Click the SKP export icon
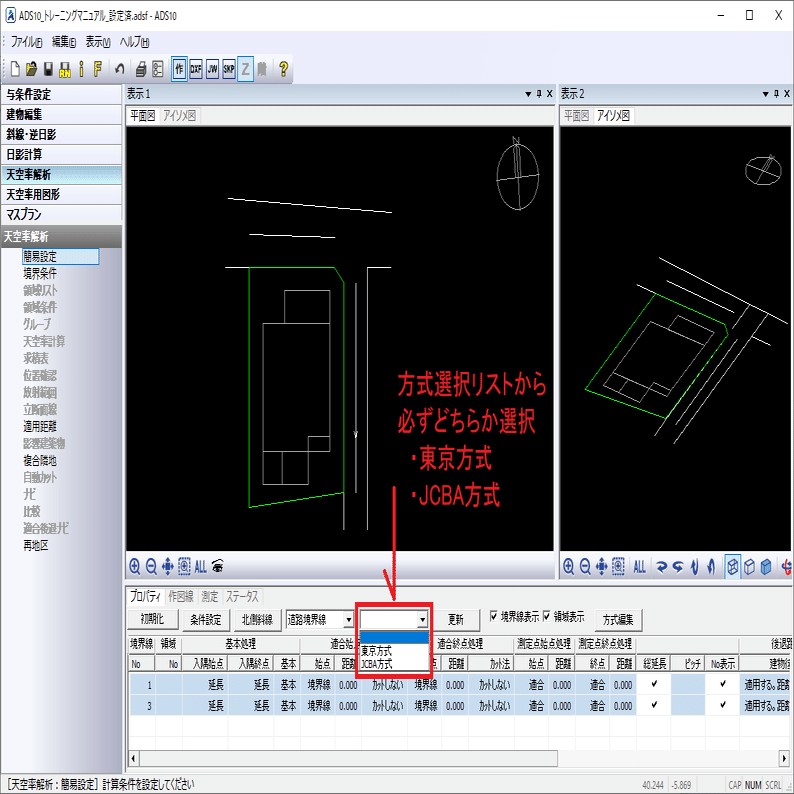This screenshot has width=794, height=794. 229,69
